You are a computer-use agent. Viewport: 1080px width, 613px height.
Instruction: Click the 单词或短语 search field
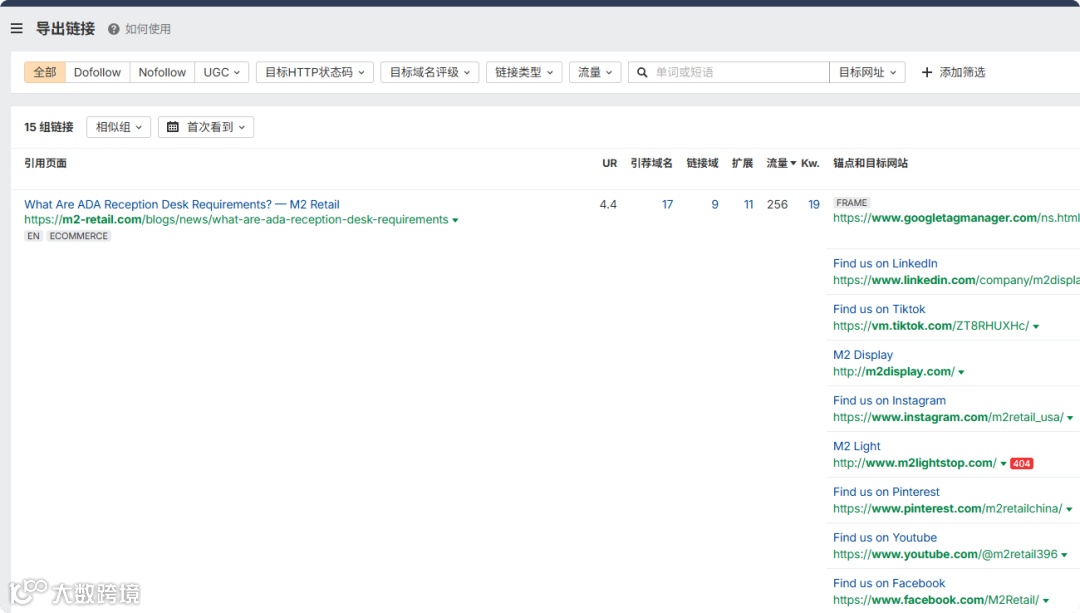pos(729,72)
